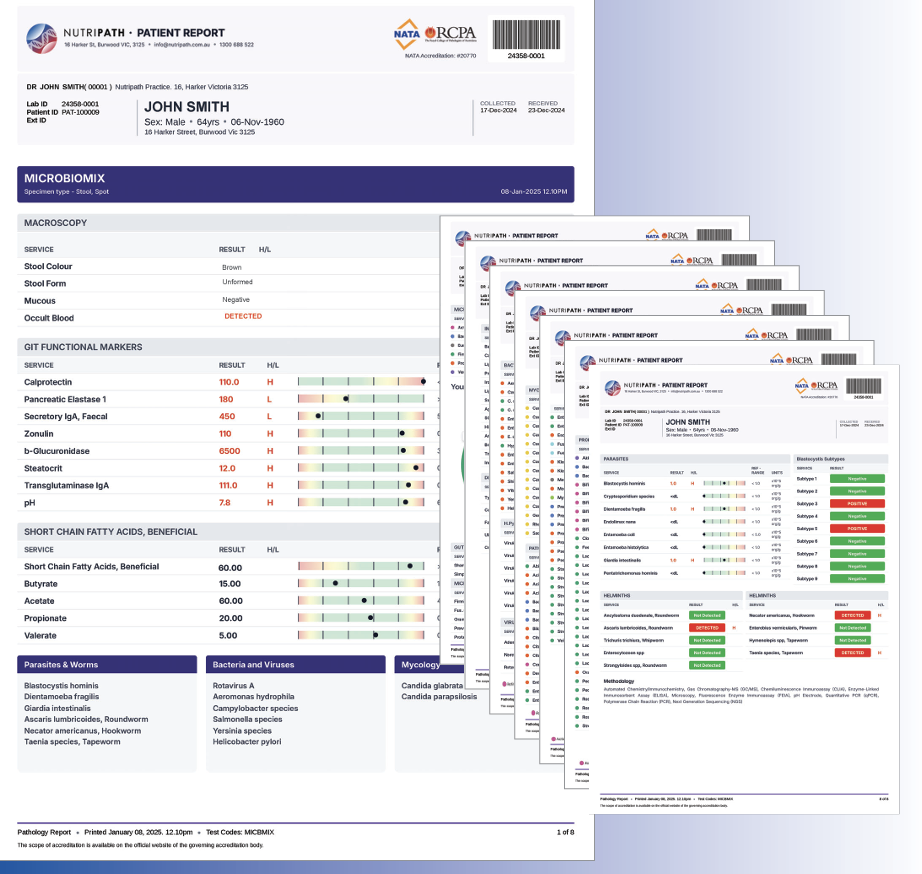922x874 pixels.
Task: Click Giardia intestinalis in the Parasites & Worms list
Action: (x=57, y=709)
